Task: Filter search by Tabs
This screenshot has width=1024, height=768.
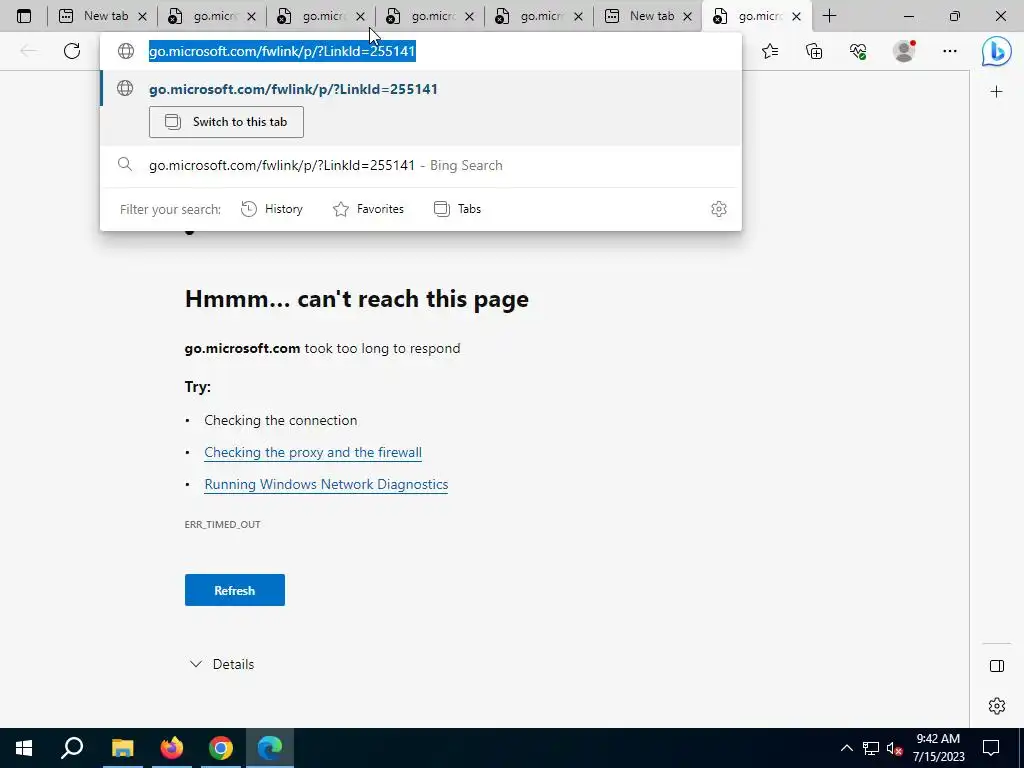Action: coord(457,209)
